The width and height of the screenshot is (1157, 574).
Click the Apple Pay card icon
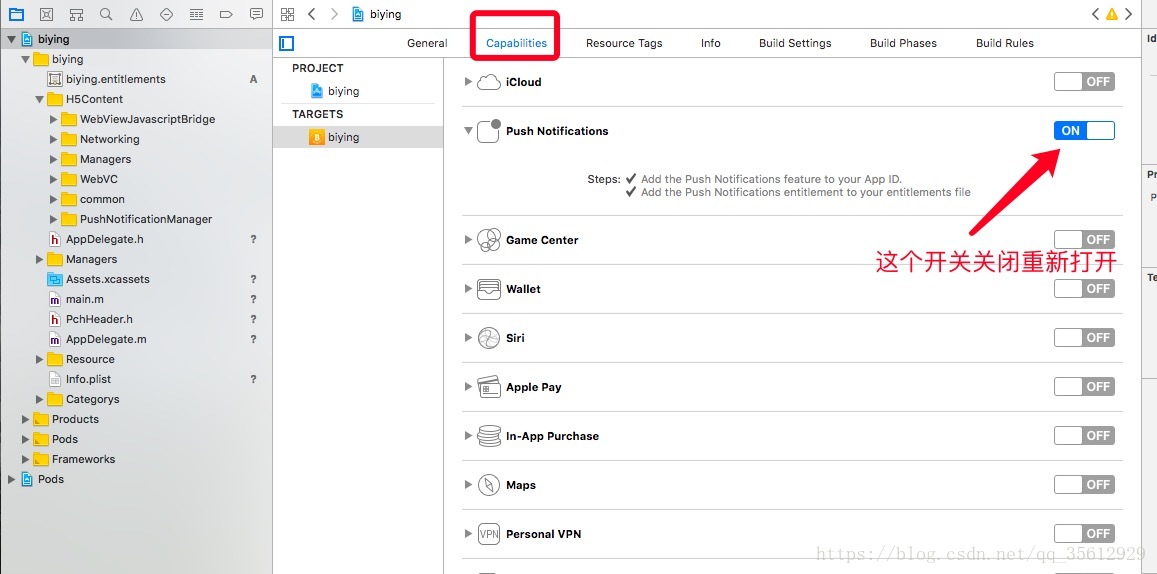[488, 387]
